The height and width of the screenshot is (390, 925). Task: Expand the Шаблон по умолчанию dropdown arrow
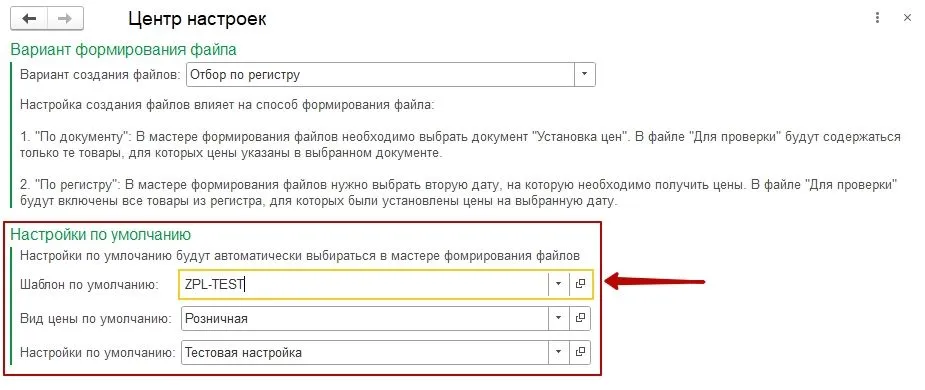[x=558, y=284]
